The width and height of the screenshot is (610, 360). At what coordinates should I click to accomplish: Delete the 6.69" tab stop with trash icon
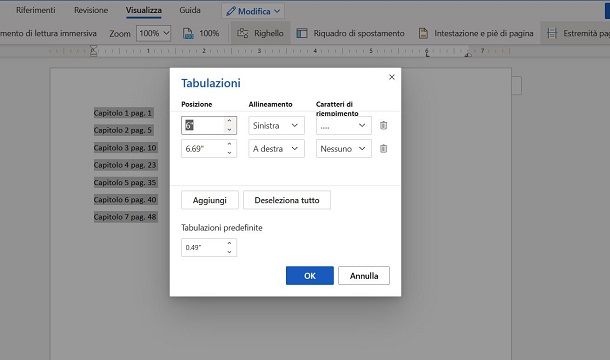coord(383,149)
